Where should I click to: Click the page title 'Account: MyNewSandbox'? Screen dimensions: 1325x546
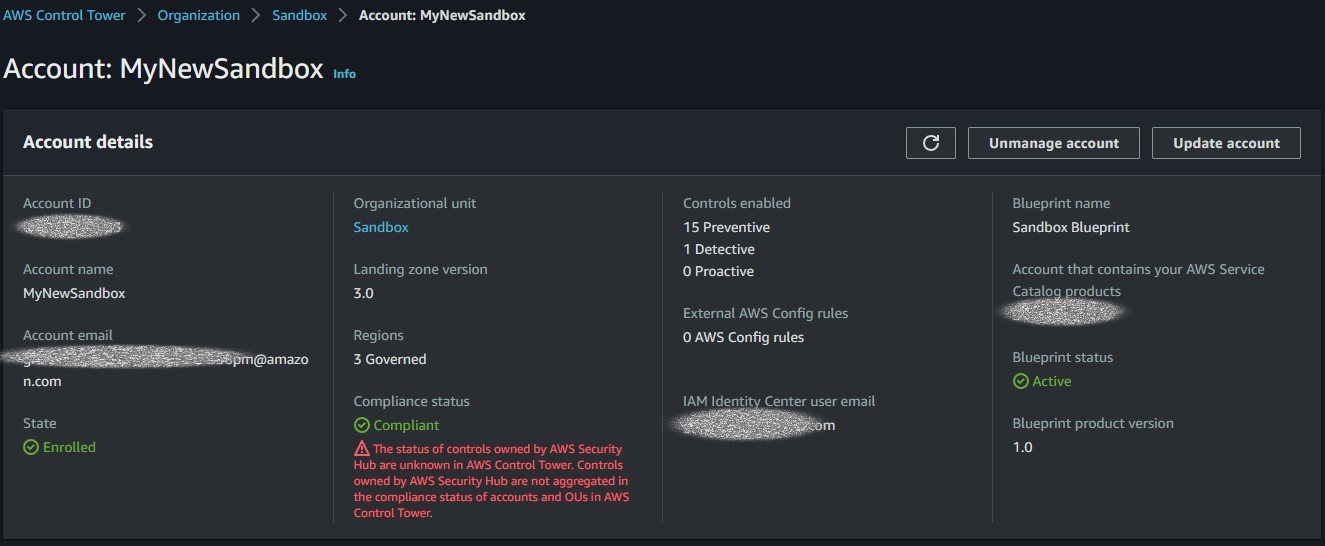point(163,69)
